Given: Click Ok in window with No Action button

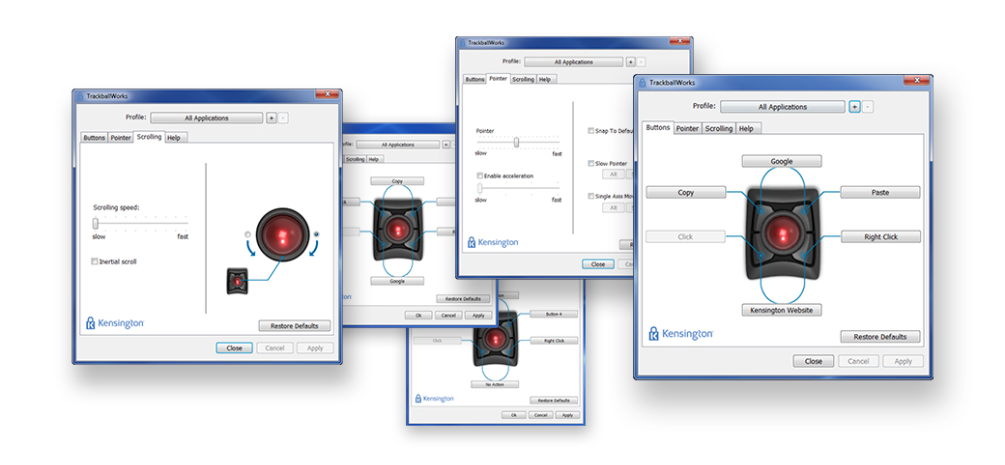Looking at the screenshot, I should tap(513, 415).
